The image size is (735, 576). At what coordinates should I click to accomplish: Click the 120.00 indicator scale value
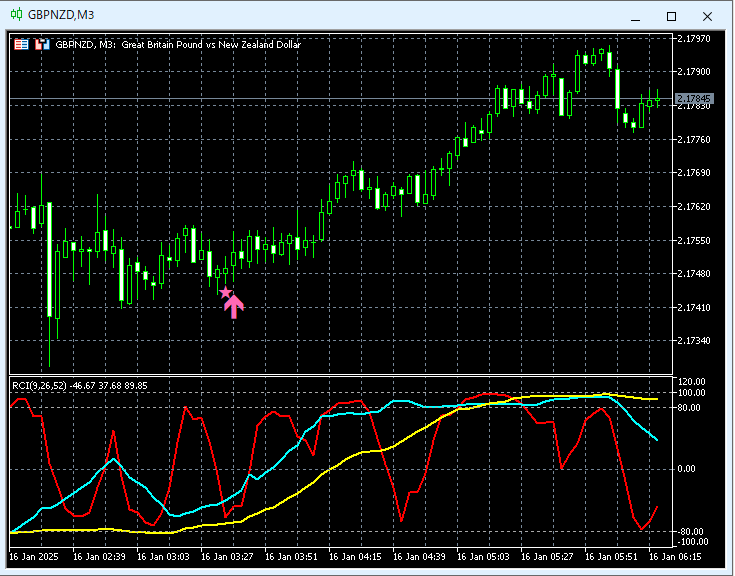coord(692,382)
